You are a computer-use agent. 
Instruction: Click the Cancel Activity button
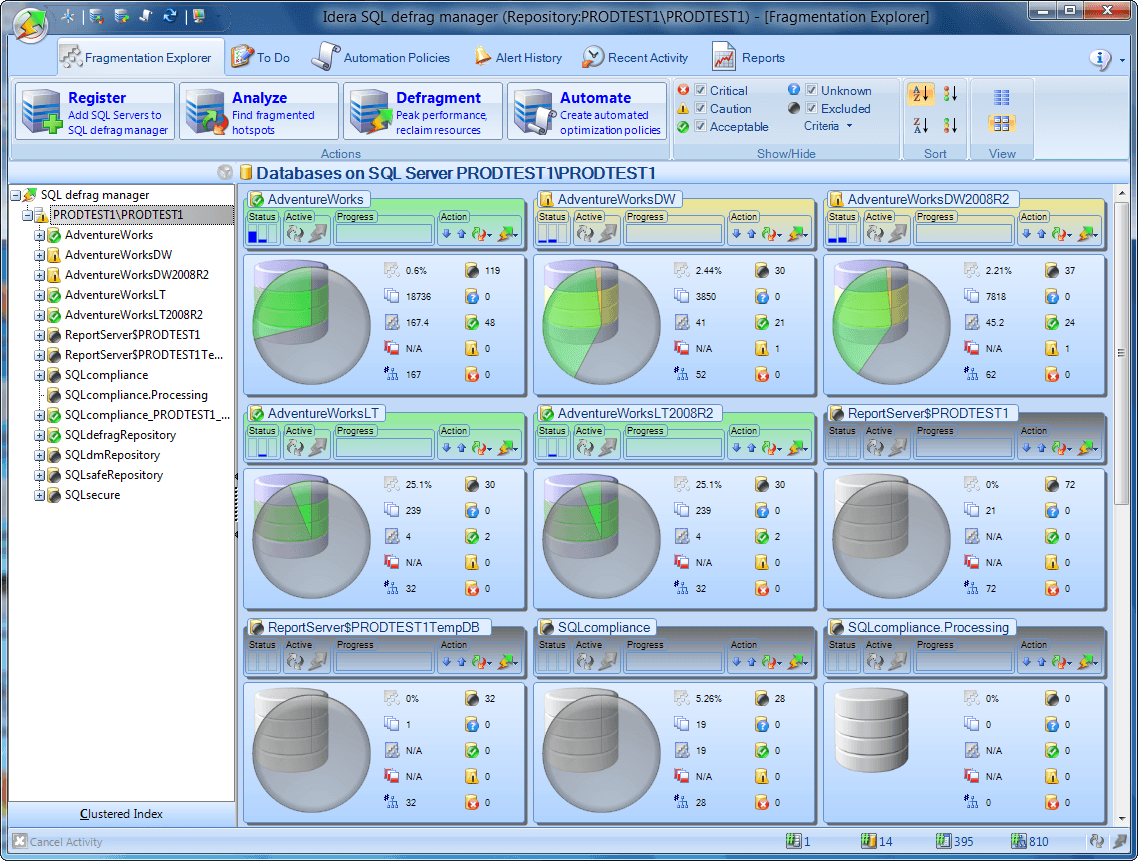click(59, 842)
